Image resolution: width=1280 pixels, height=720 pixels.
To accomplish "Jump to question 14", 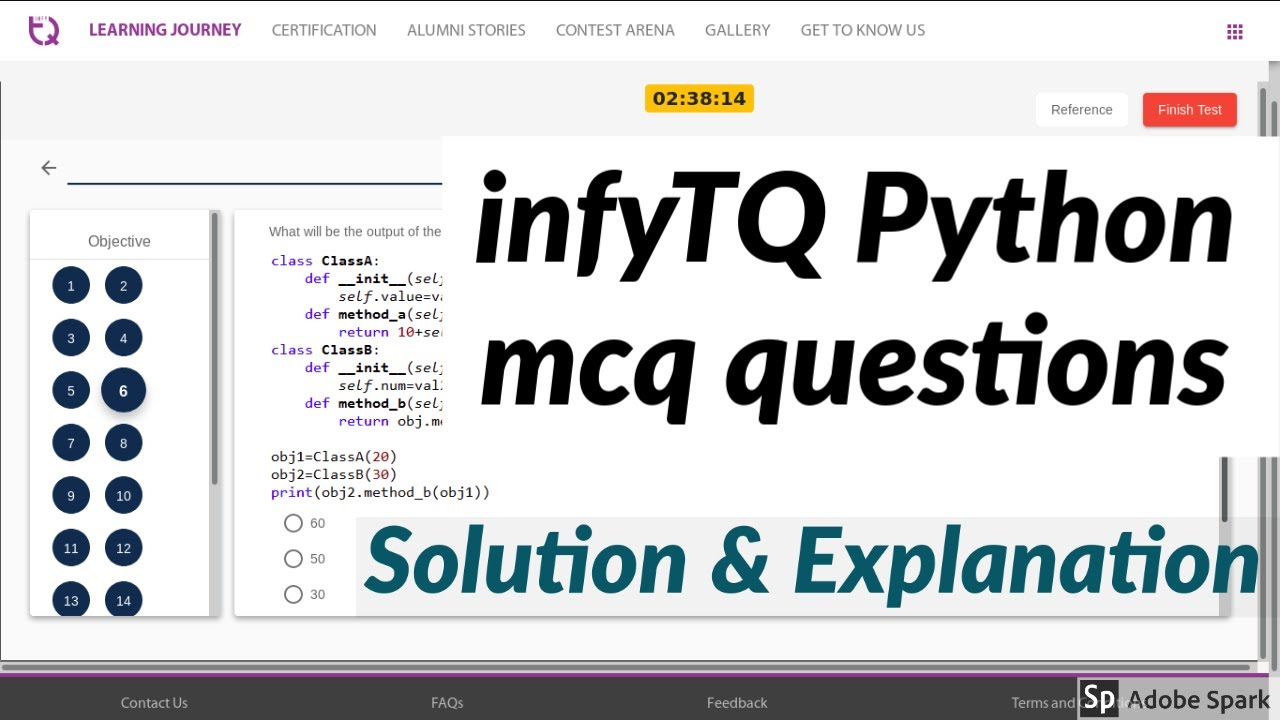I will [124, 600].
